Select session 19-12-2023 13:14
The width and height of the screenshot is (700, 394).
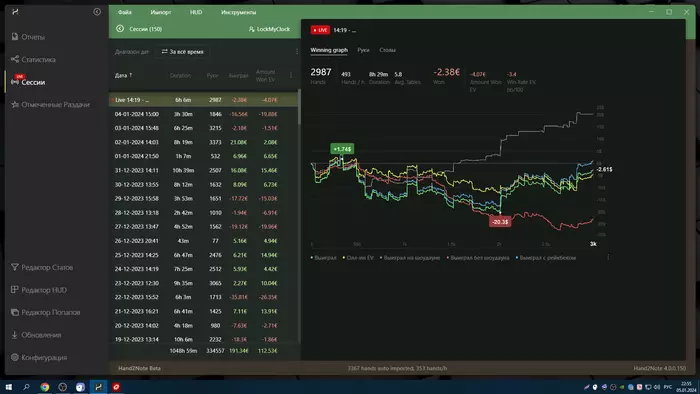coord(204,340)
